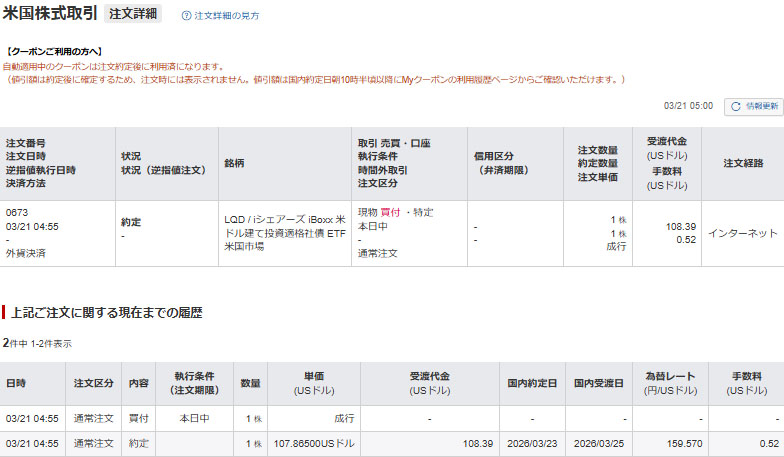Click the 約定 status in order row
This screenshot has height=457, width=784.
131,222
